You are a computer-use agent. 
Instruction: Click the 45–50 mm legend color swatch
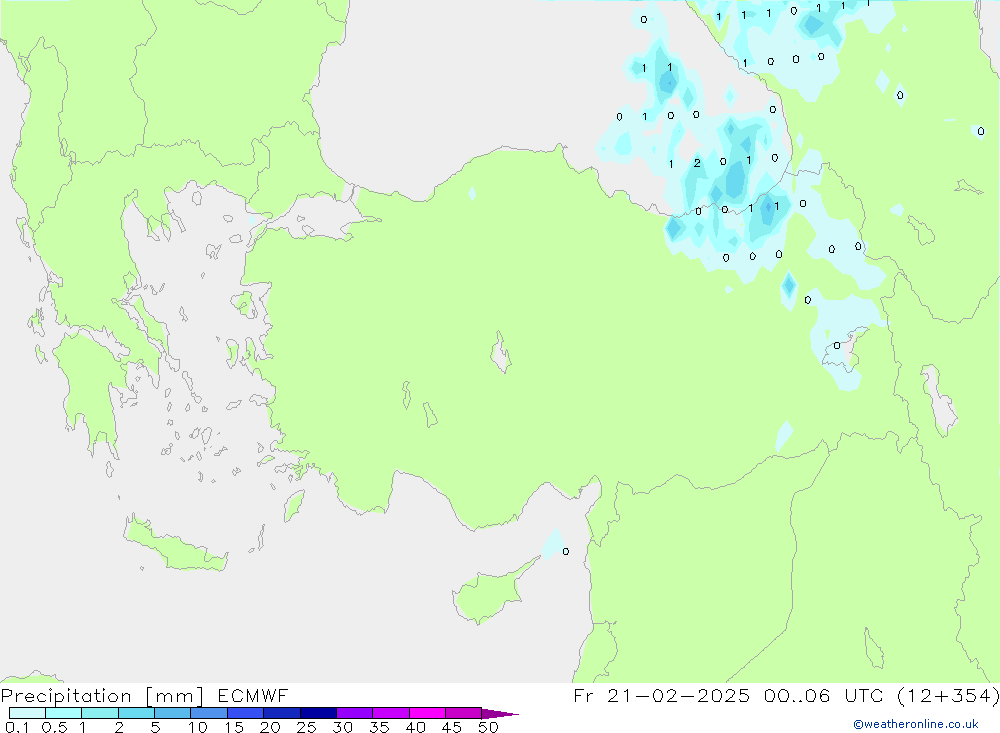(463, 713)
